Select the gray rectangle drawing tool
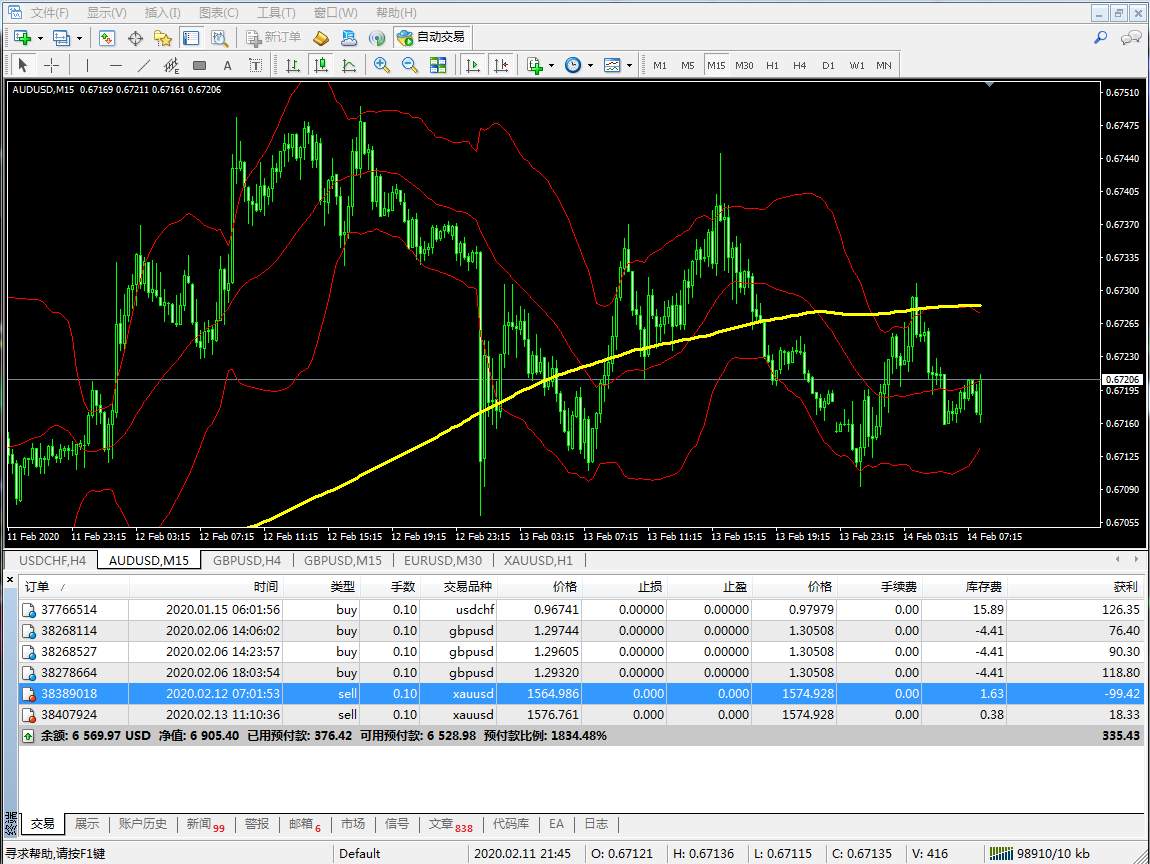This screenshot has width=1150, height=864. [x=199, y=65]
